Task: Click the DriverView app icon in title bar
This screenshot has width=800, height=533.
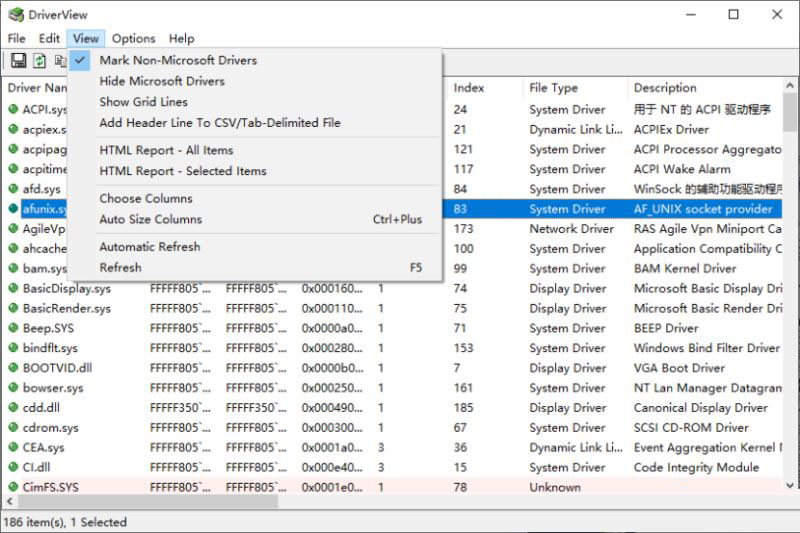Action: [x=15, y=14]
